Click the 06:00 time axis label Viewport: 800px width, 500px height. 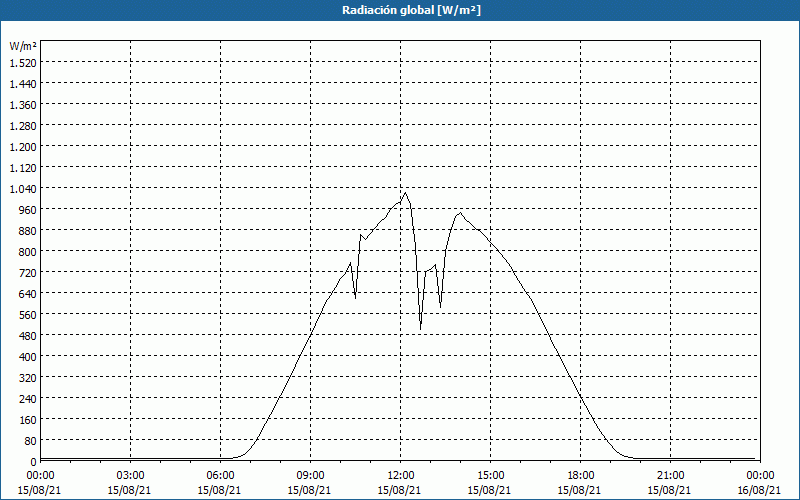click(x=220, y=476)
